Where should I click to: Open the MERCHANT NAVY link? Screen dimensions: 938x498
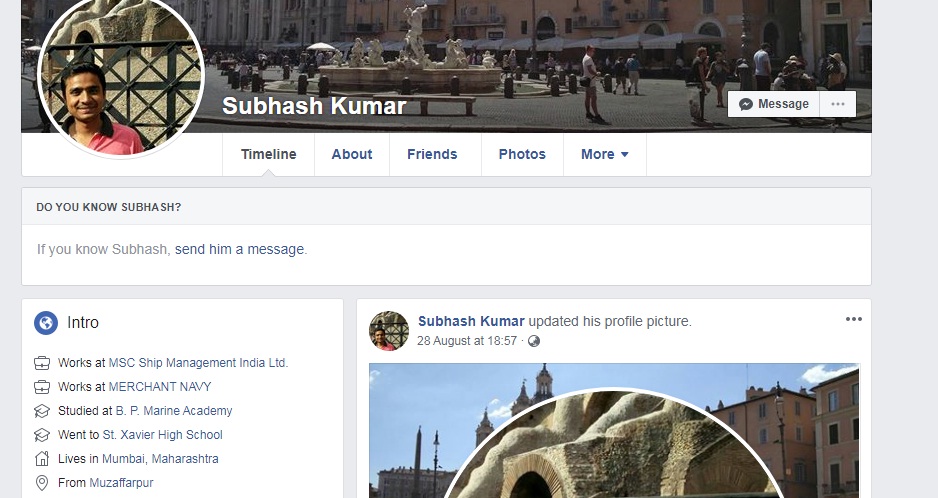(x=160, y=387)
